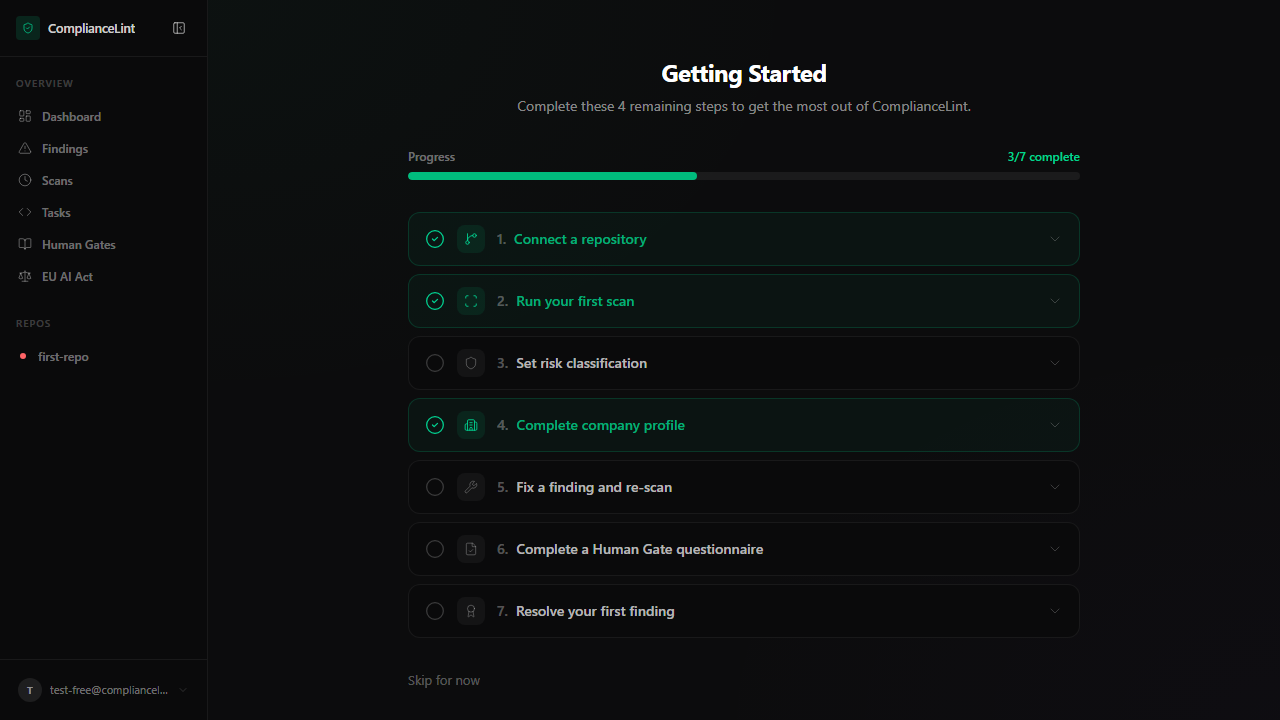1280x720 pixels.
Task: Click the wrench icon on step 5
Action: click(471, 487)
